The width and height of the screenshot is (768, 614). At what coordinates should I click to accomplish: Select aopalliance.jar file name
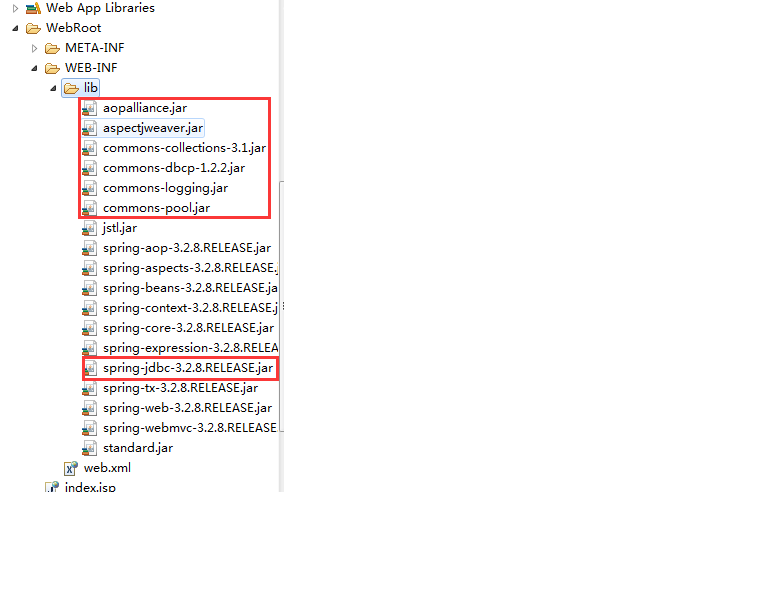145,108
